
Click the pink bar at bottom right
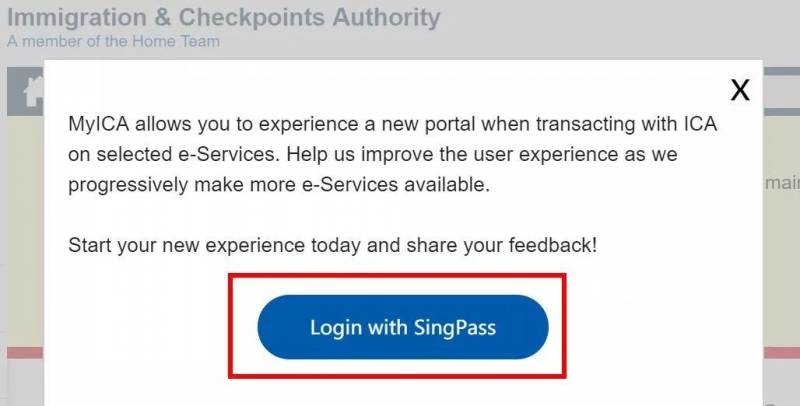click(781, 353)
